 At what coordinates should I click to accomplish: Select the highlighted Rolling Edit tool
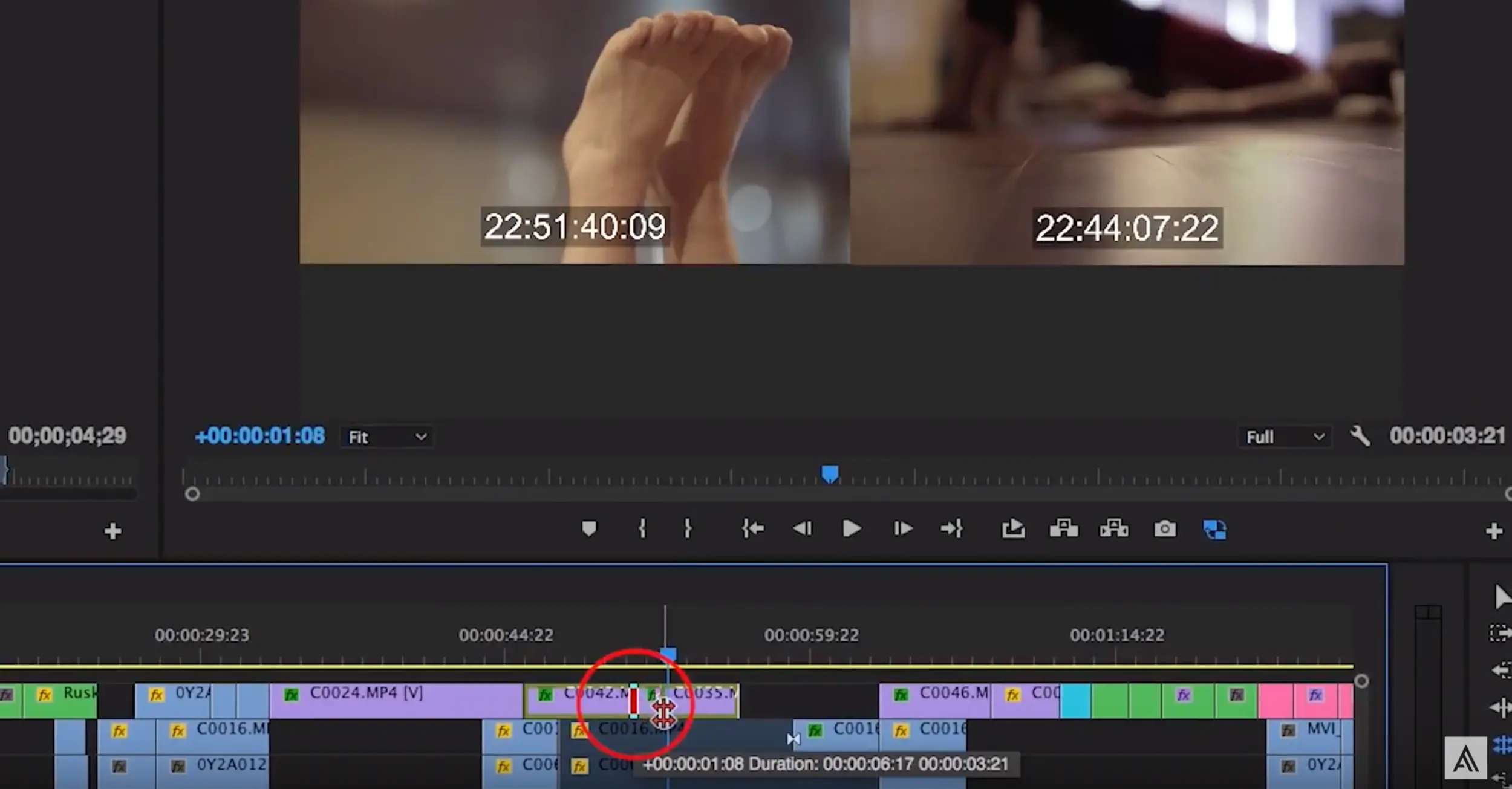point(1502,744)
